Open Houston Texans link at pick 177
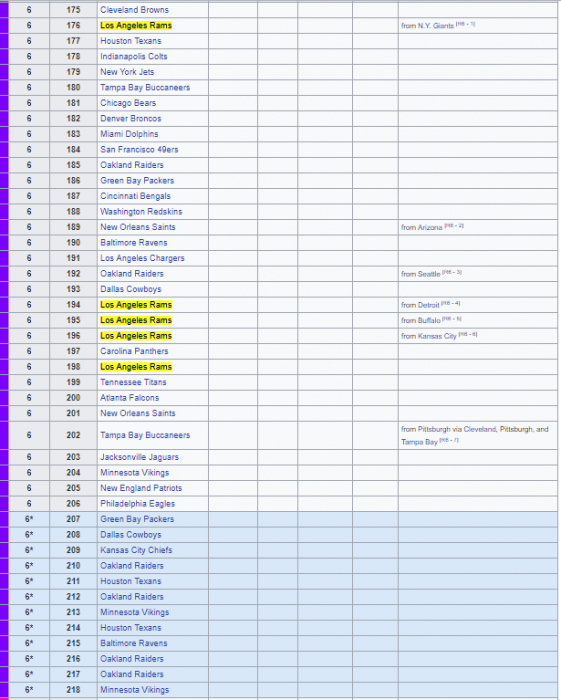Image resolution: width=561 pixels, height=700 pixels. tap(131, 41)
